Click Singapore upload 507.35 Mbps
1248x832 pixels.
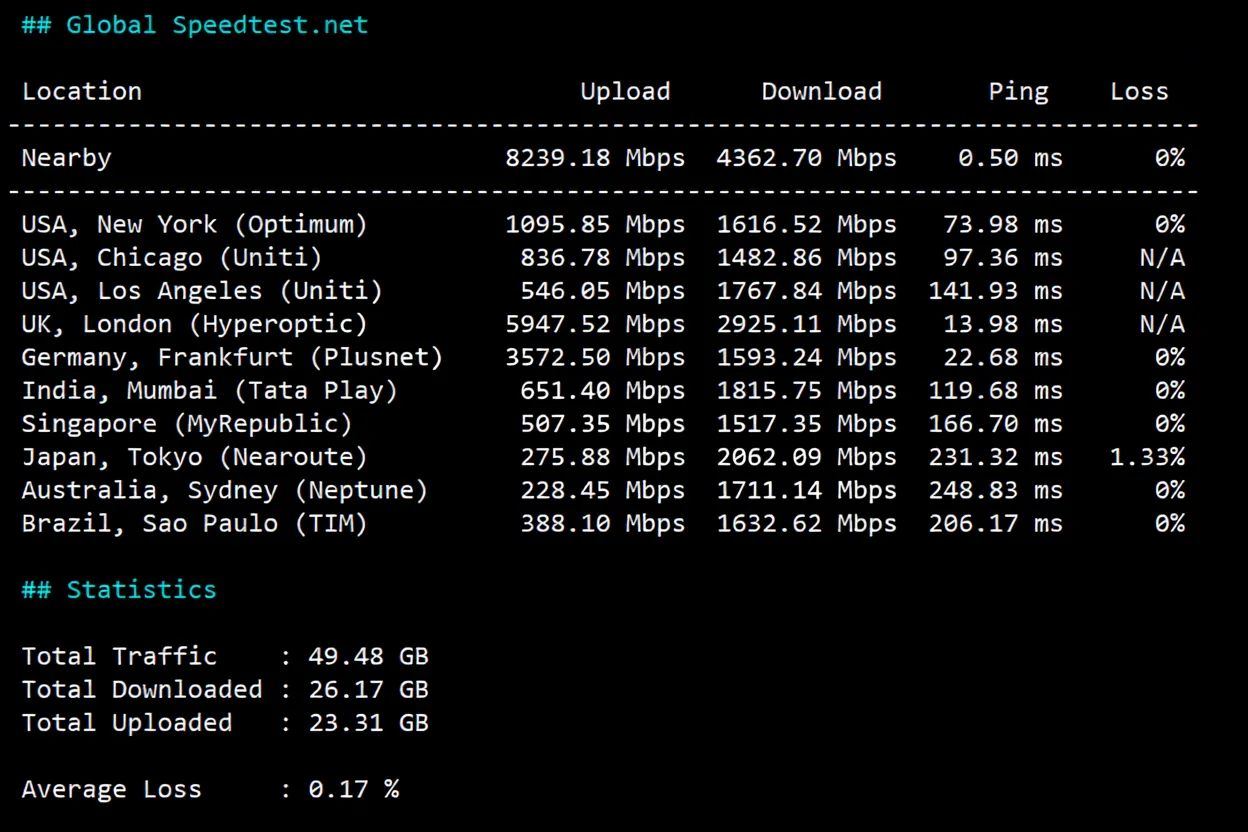(602, 424)
